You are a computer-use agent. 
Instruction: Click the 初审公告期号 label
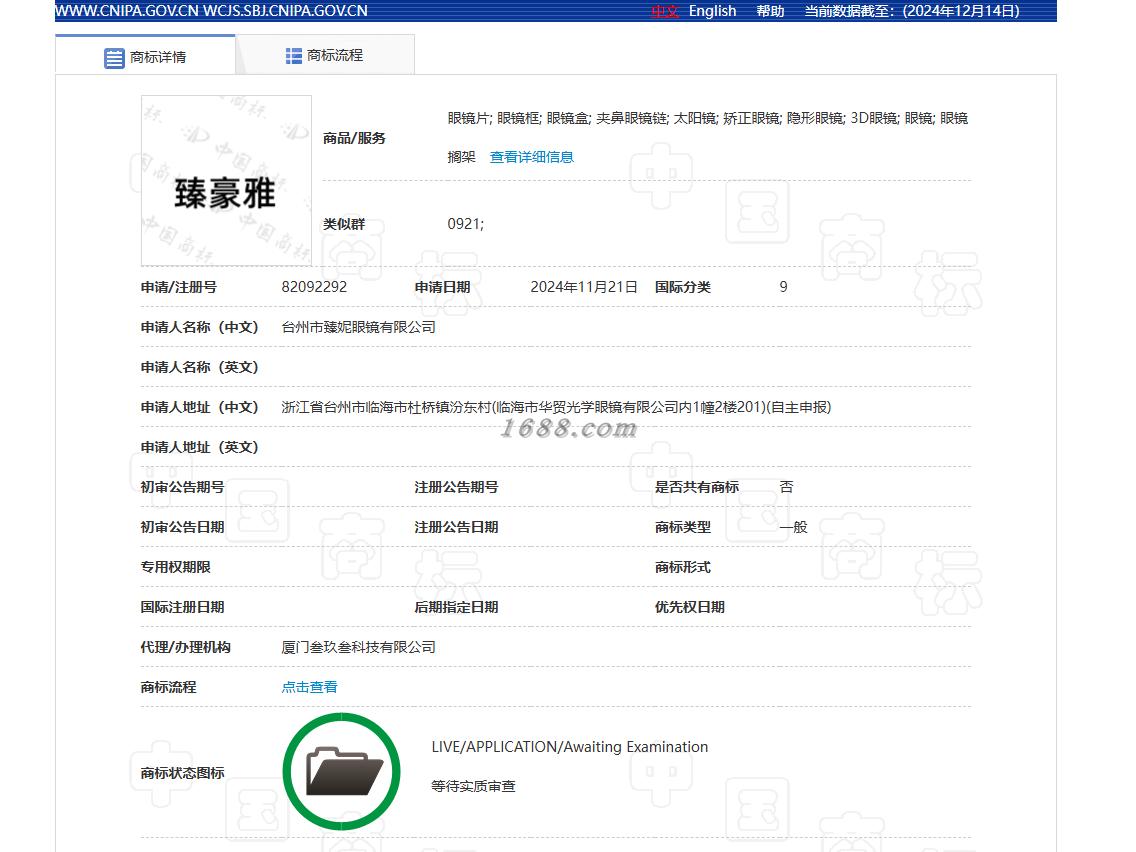(183, 487)
